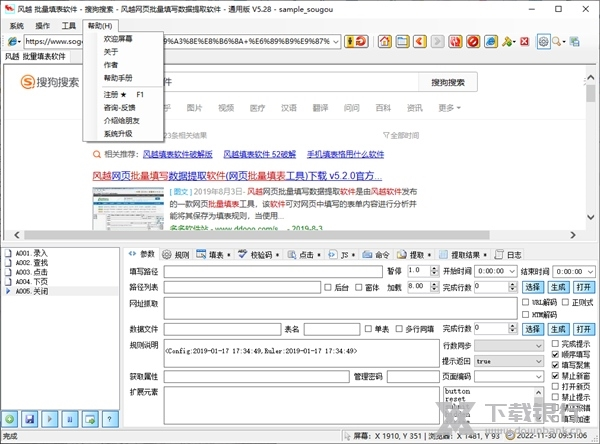Open link 手机填表格用什么软件
Viewport: 600px width, 444px height.
coord(345,154)
